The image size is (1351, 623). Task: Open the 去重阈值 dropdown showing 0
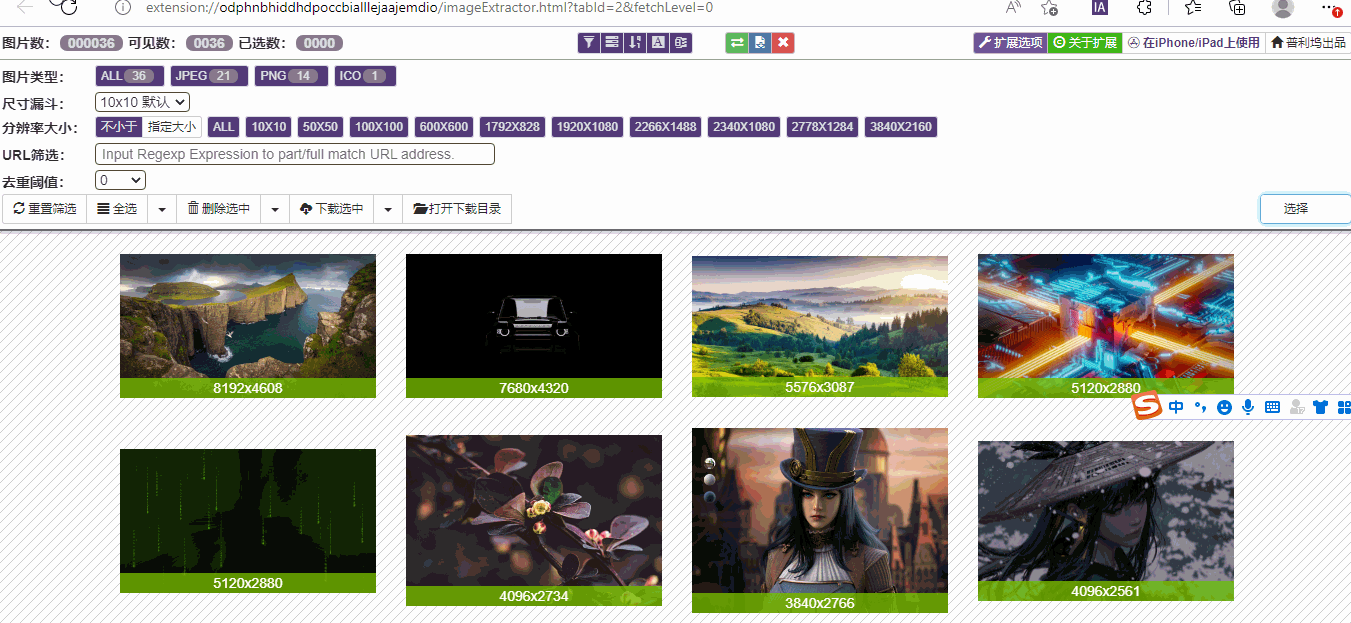pyautogui.click(x=120, y=181)
